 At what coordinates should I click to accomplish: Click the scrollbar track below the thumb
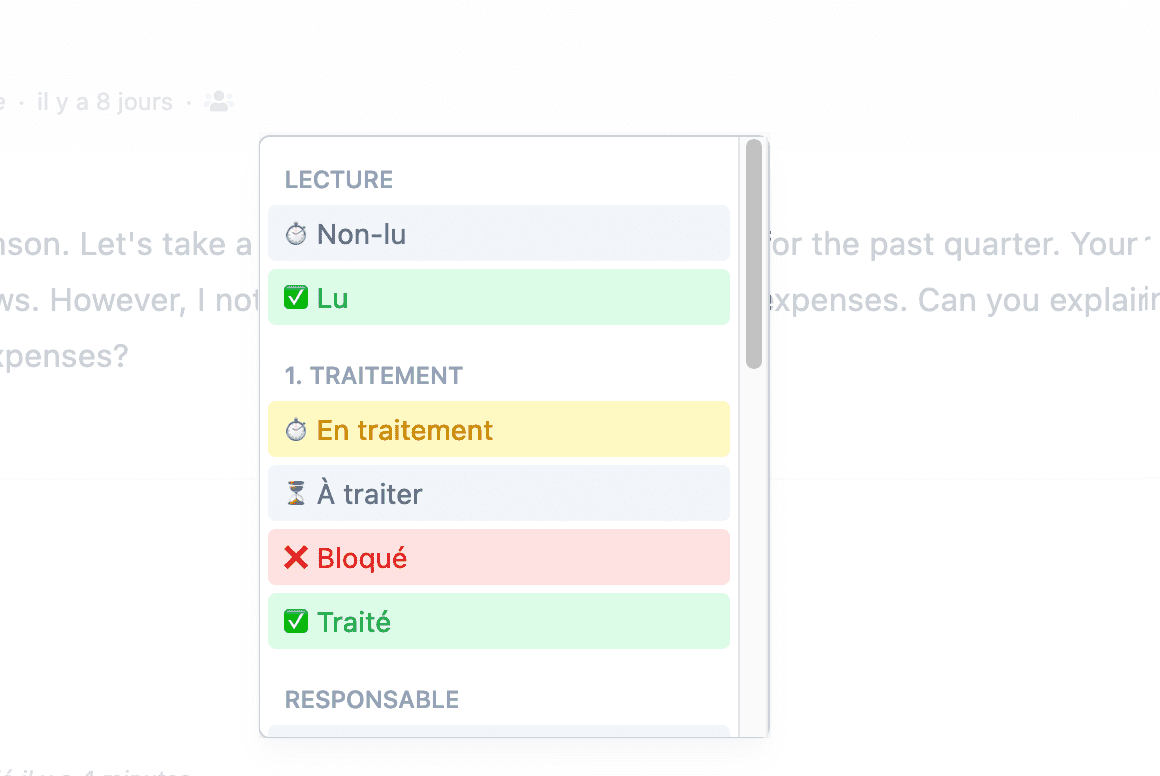click(x=754, y=551)
